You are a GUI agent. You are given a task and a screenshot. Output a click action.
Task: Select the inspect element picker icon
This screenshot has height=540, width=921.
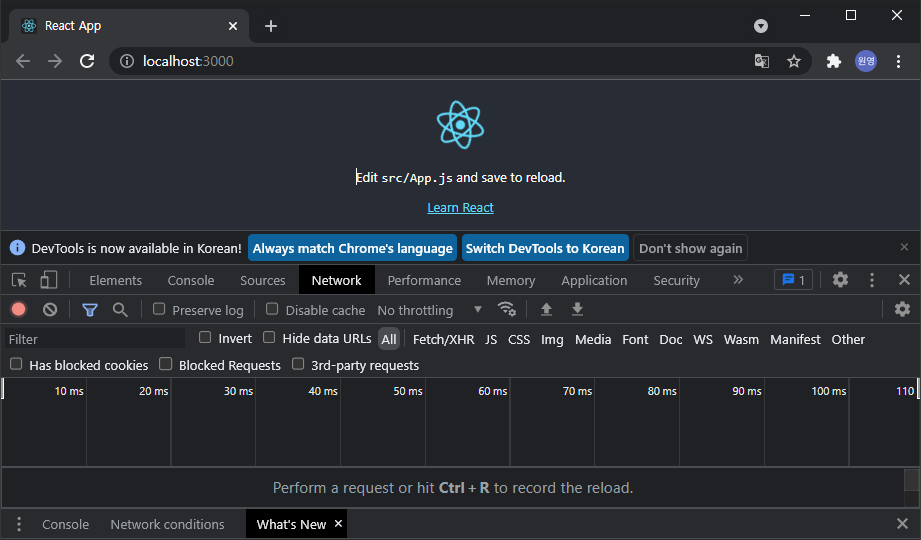[19, 280]
